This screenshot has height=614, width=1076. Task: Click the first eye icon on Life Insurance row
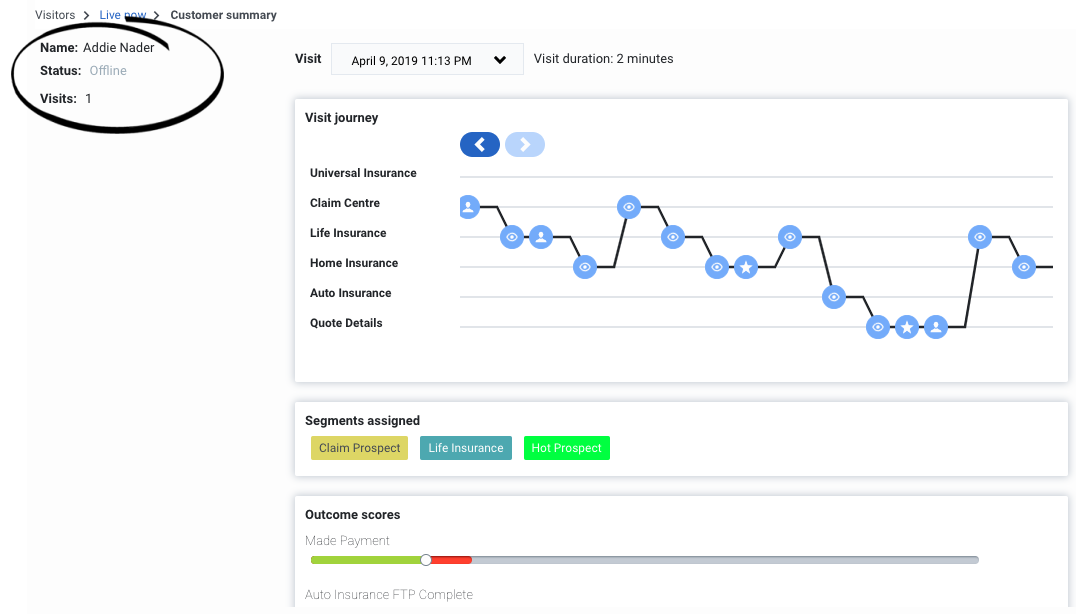click(x=512, y=237)
